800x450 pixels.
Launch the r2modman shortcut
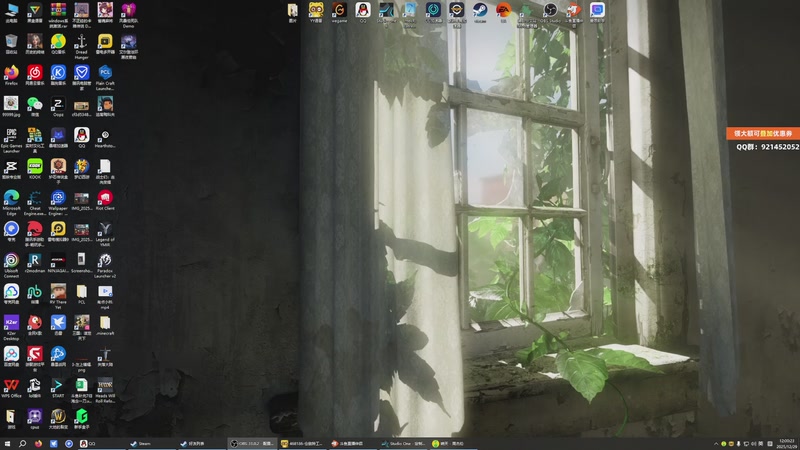pyautogui.click(x=35, y=263)
